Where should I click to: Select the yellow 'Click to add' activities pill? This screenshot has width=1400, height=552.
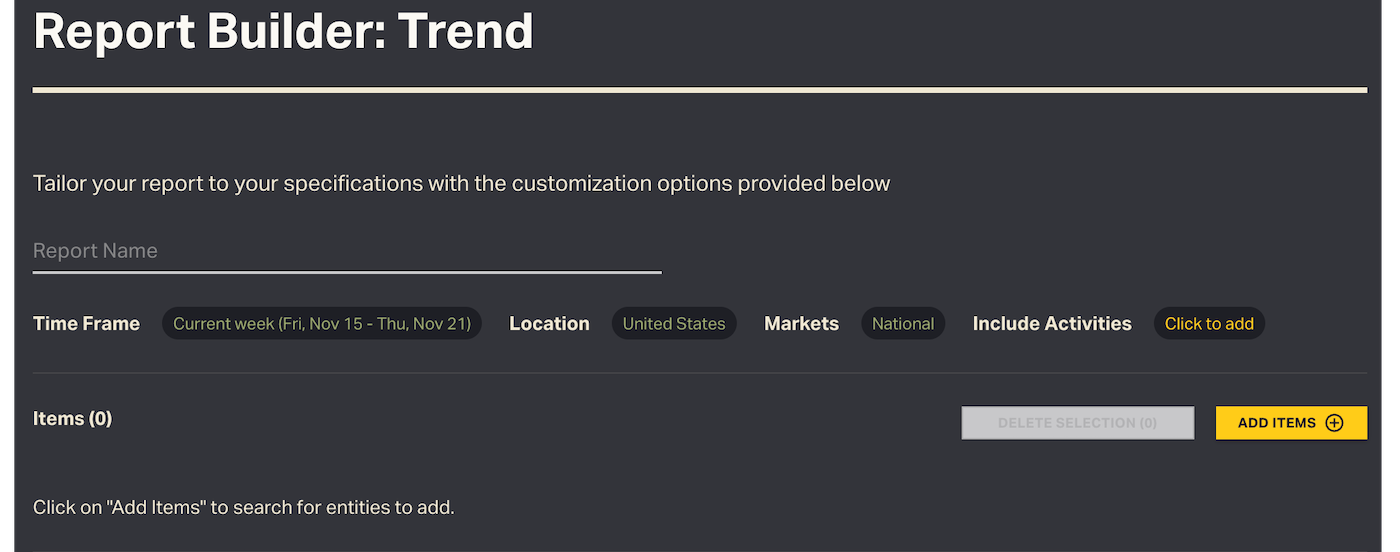(1209, 324)
